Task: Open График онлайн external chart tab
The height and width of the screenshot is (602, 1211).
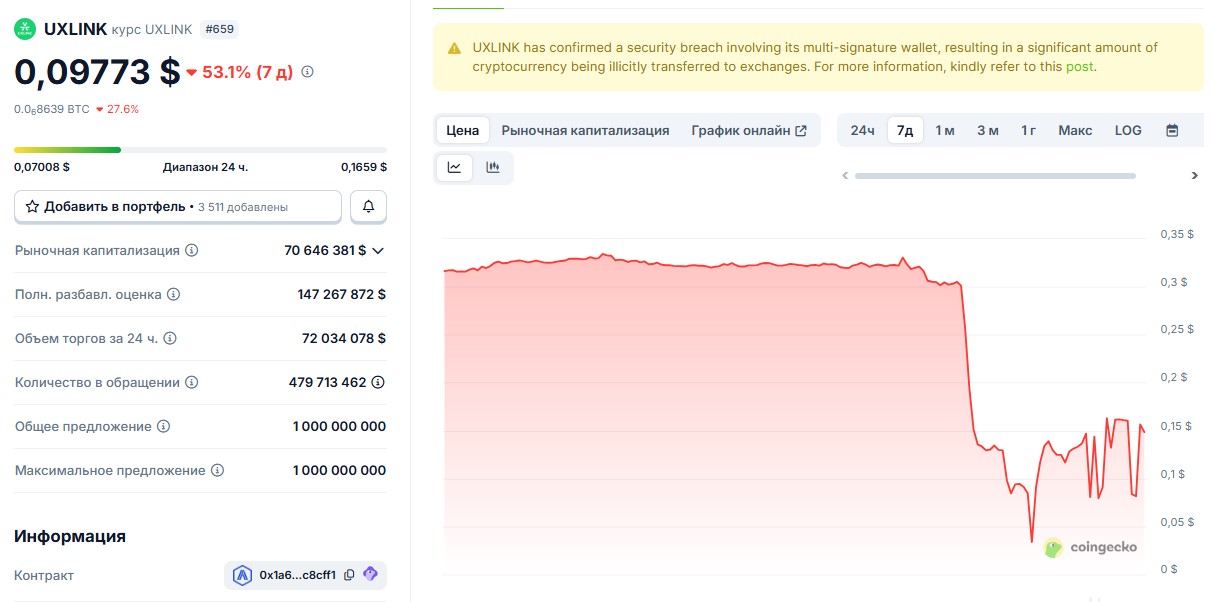Action: (749, 130)
